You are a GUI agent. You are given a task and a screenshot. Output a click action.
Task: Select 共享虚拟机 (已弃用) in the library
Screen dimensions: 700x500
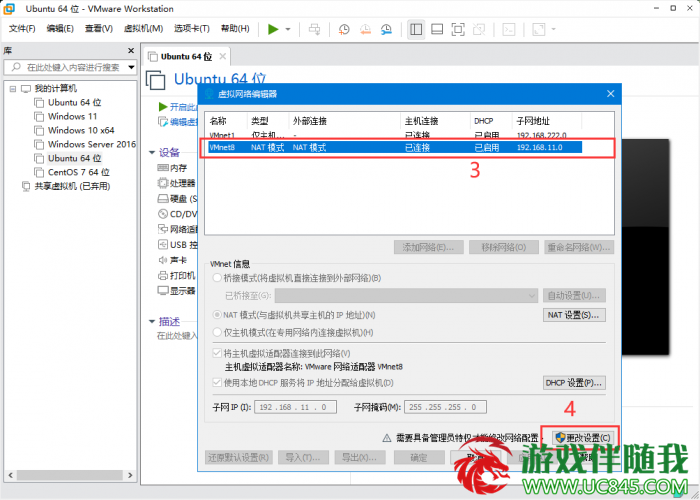pyautogui.click(x=72, y=186)
